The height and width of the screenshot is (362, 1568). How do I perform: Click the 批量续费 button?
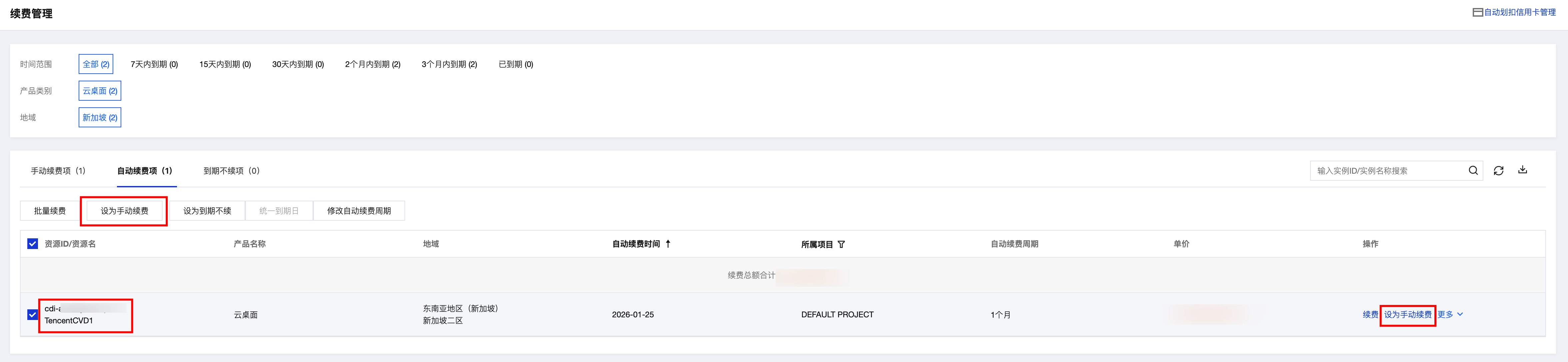pyautogui.click(x=50, y=211)
